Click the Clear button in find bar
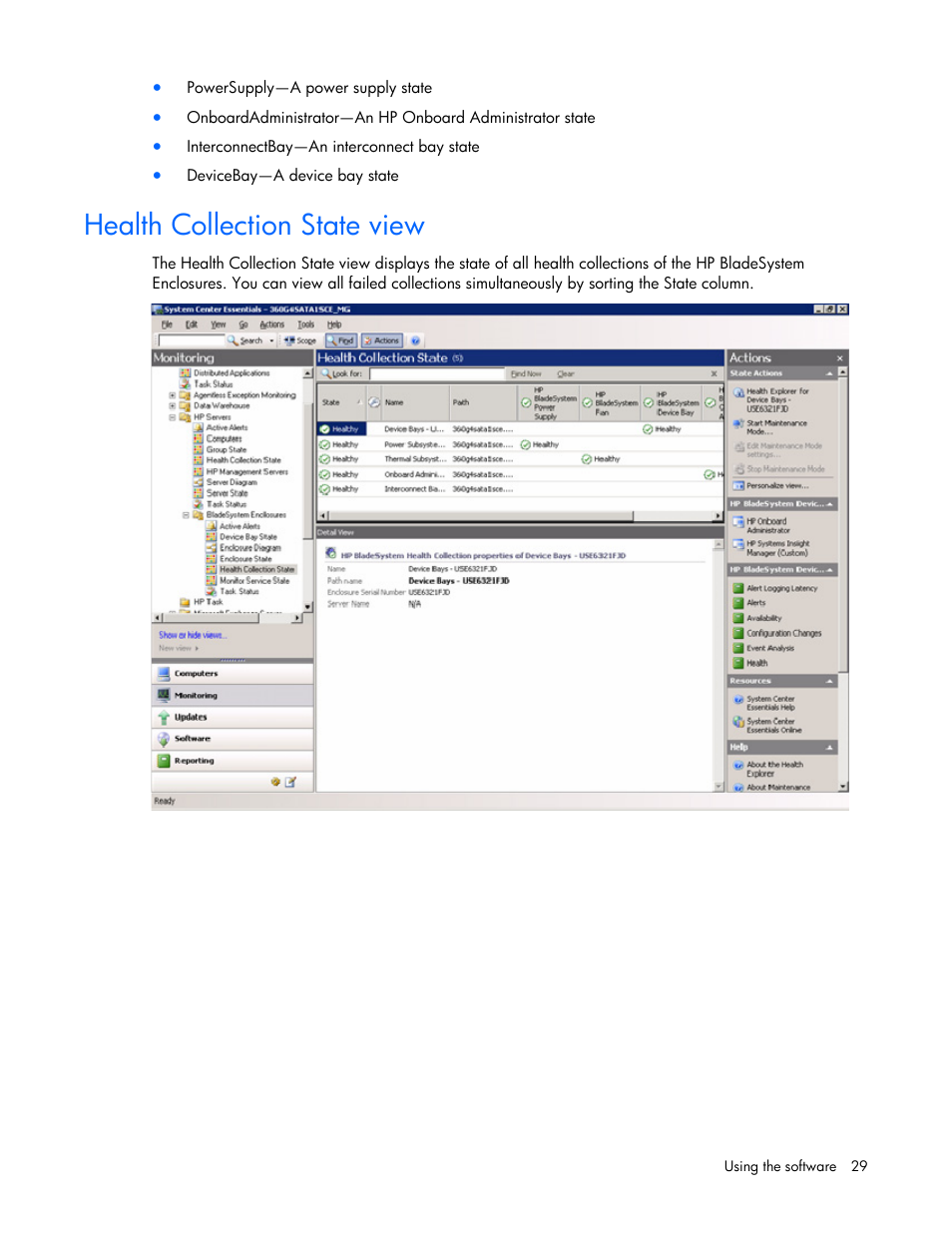 coord(566,374)
